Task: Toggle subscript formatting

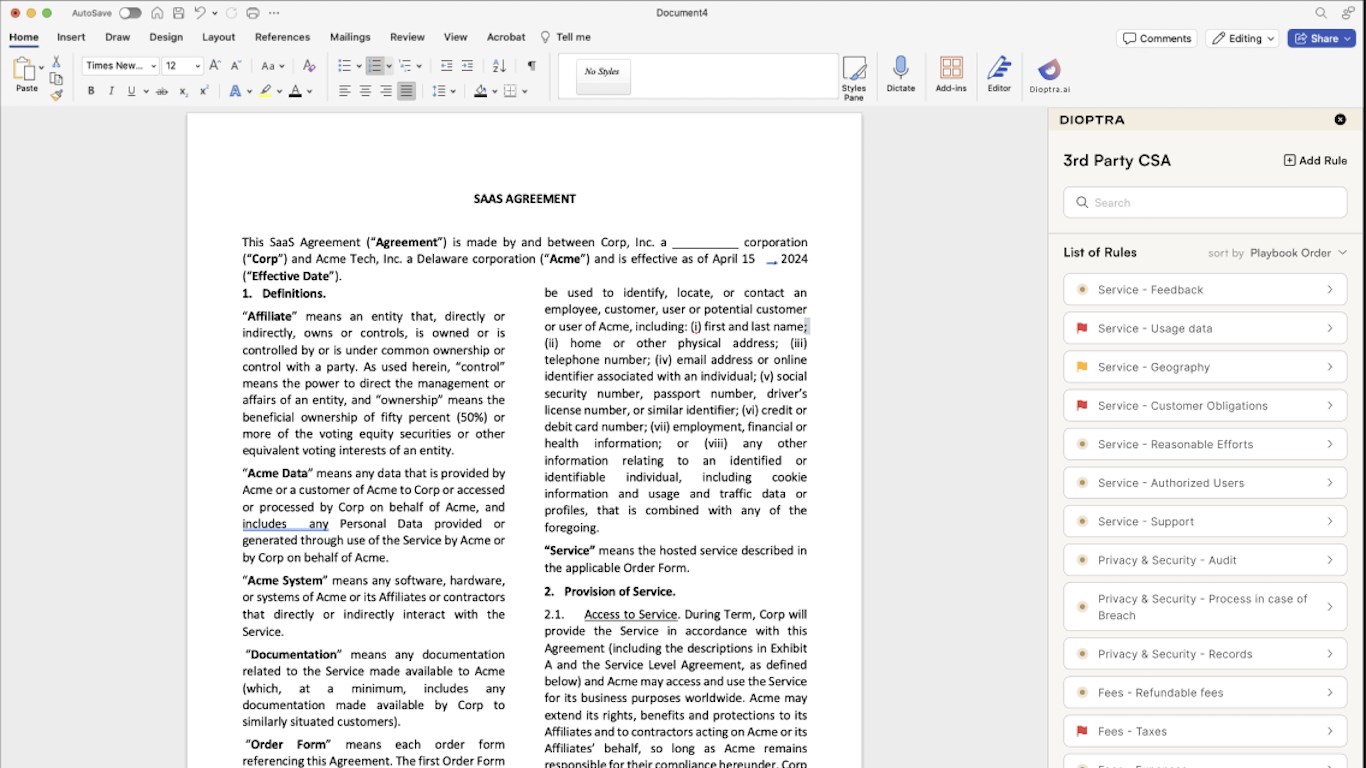Action: pyautogui.click(x=183, y=91)
